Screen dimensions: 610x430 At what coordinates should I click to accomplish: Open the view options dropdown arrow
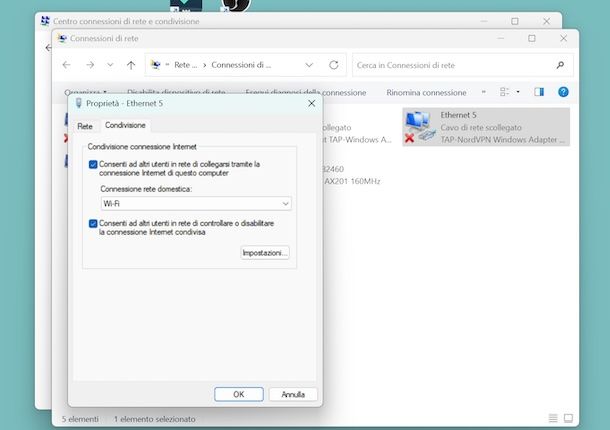(x=518, y=92)
